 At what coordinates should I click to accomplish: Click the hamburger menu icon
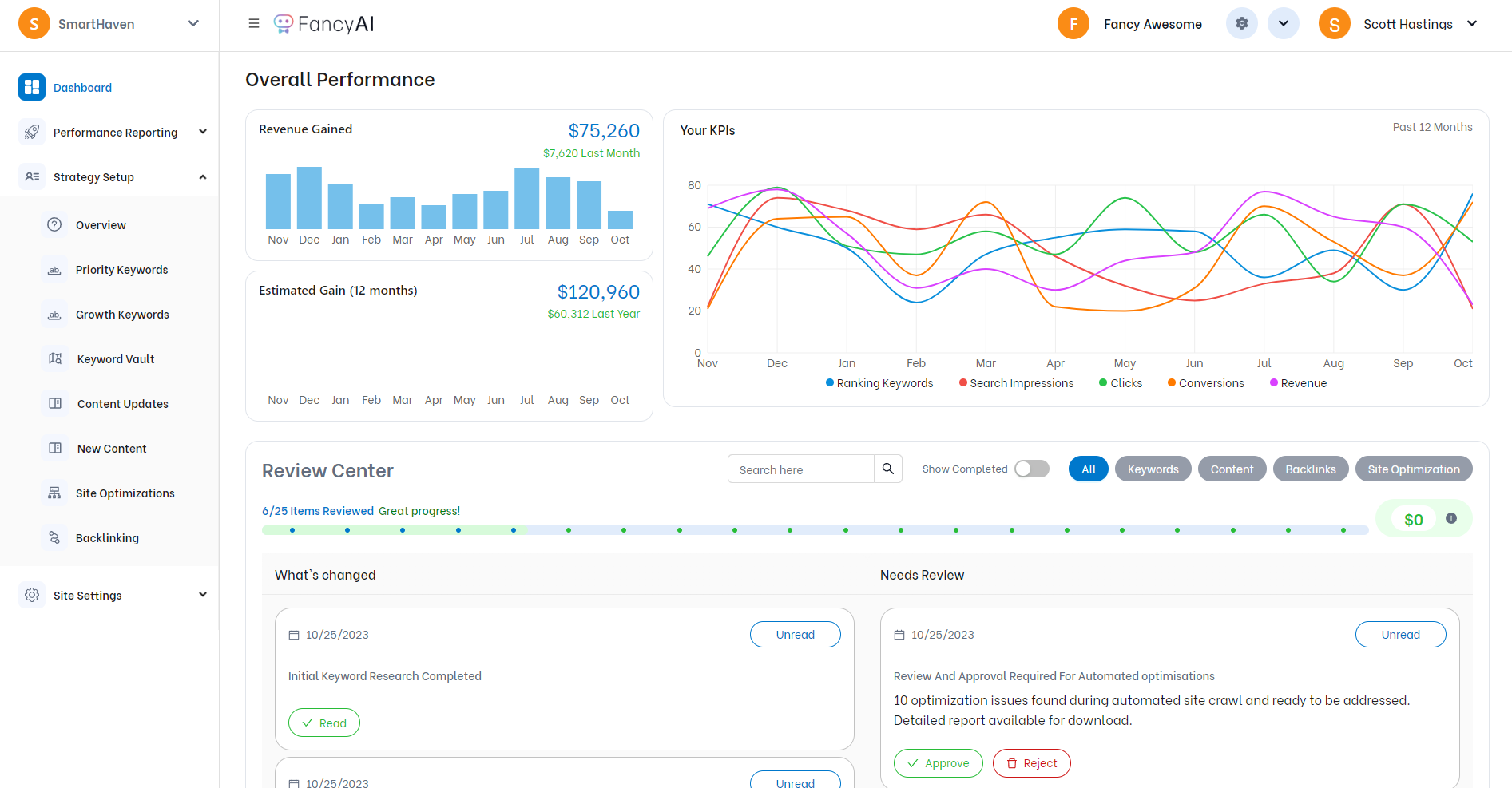254,24
